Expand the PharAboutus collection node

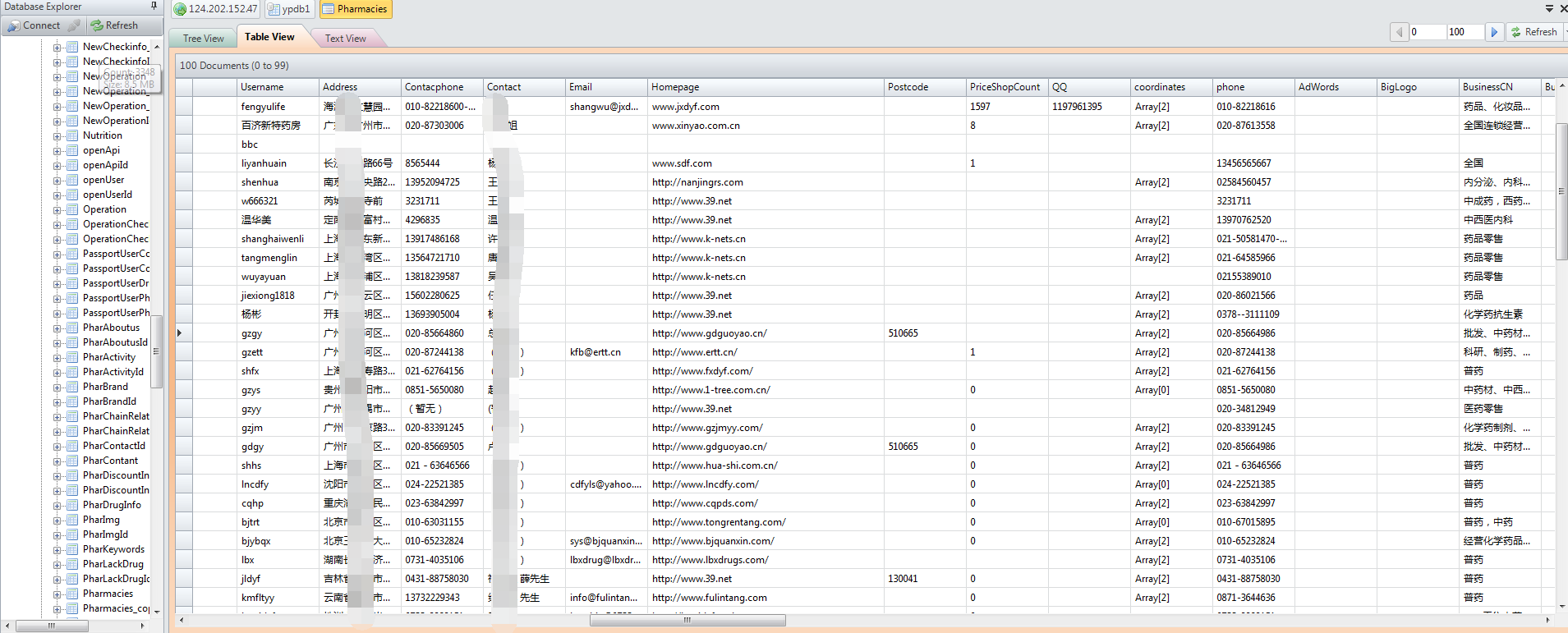[x=57, y=328]
